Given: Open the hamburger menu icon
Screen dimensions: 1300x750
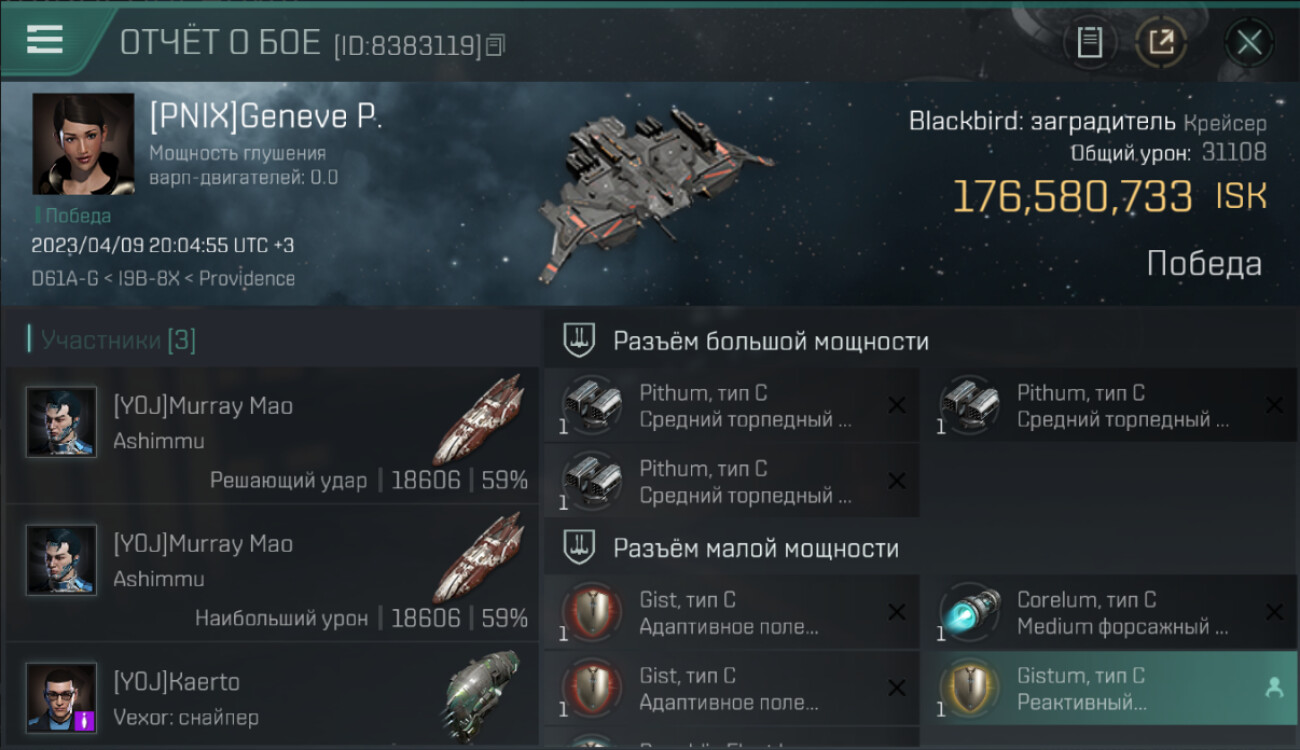Looking at the screenshot, I should [45, 40].
